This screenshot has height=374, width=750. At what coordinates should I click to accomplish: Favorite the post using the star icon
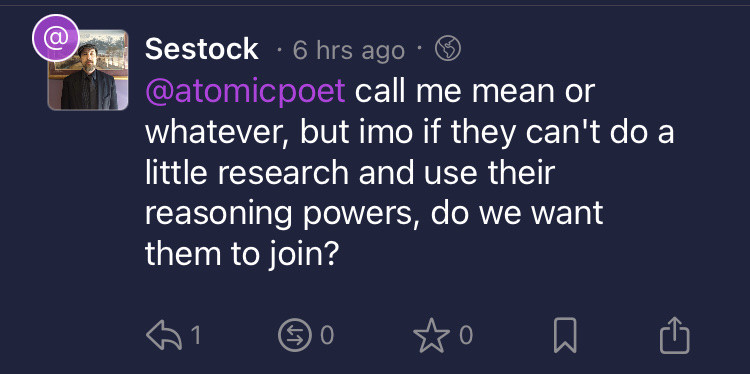(x=432, y=335)
